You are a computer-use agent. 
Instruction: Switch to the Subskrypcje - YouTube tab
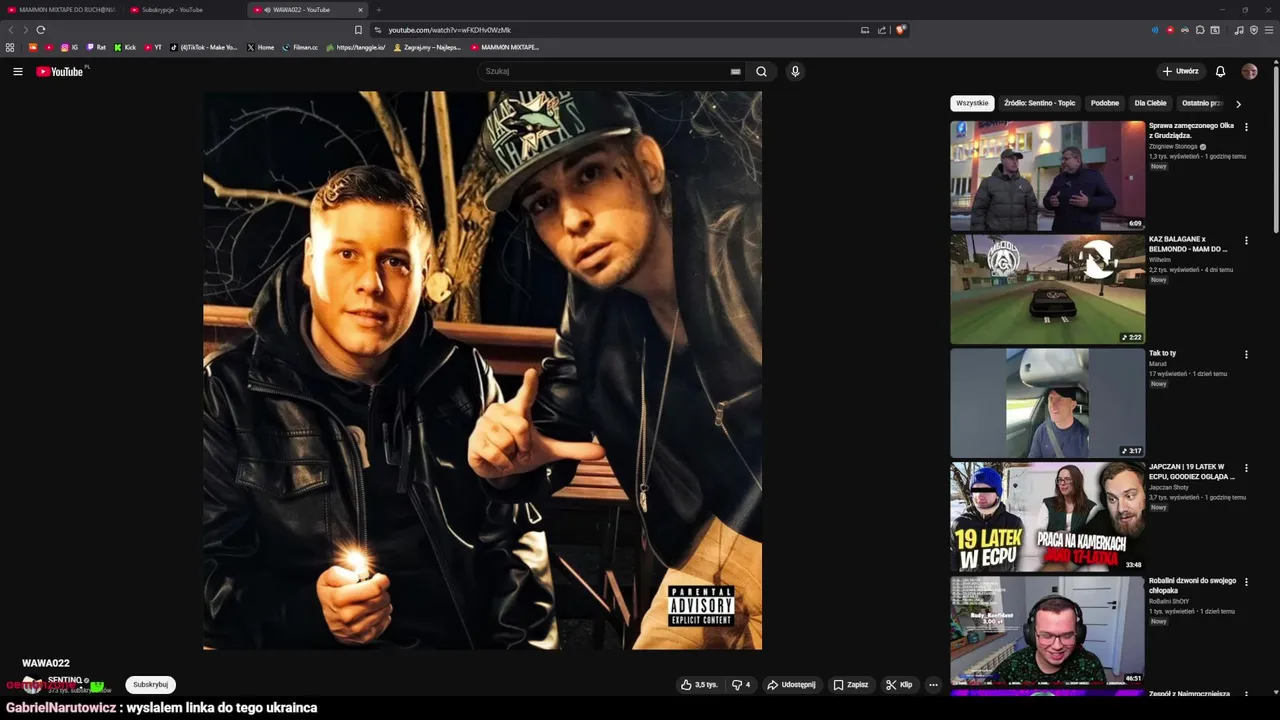tap(172, 9)
